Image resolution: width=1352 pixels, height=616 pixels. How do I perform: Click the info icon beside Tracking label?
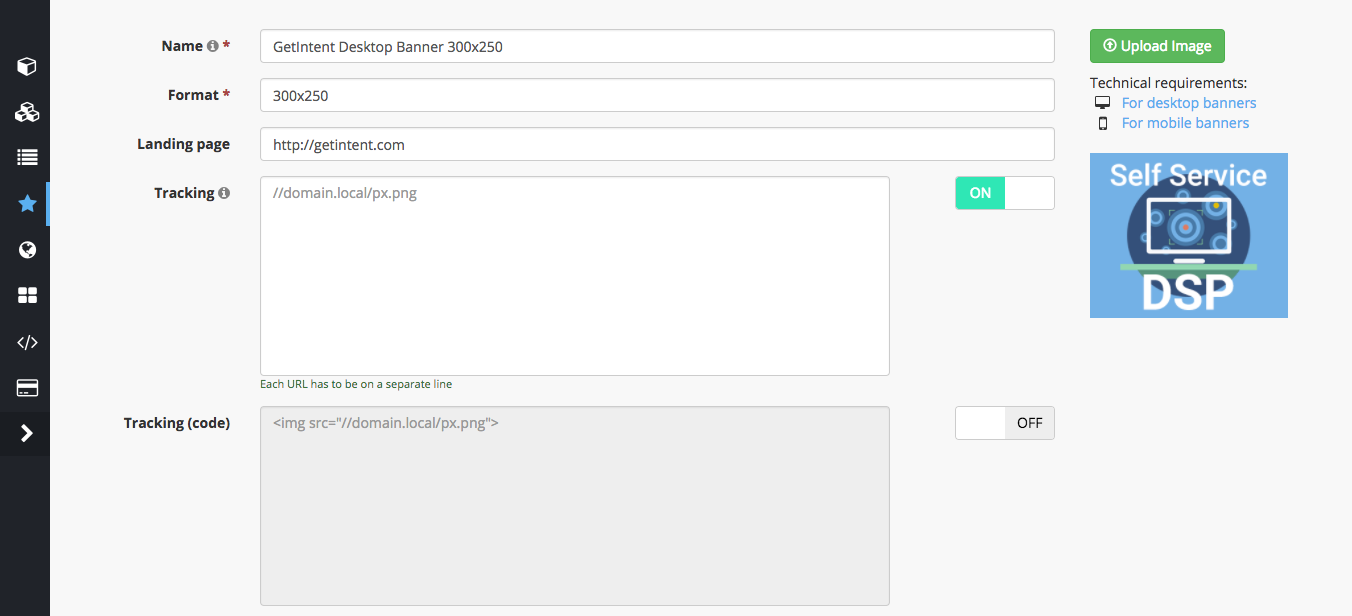pos(224,193)
